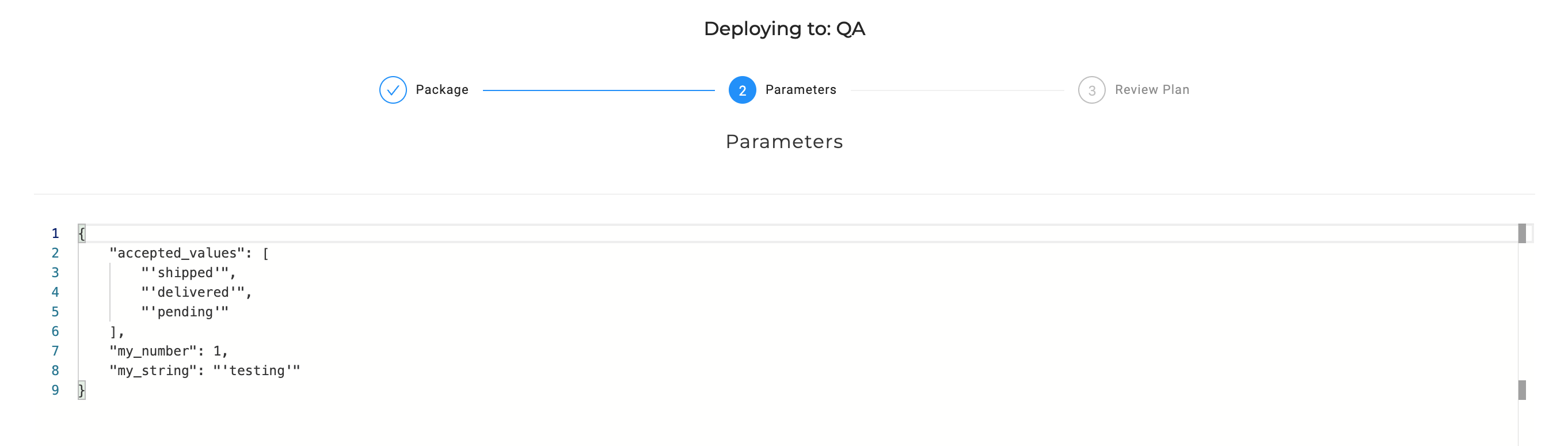Place cursor on the 'shipped' value
The width and height of the screenshot is (1568, 446).
pos(184,273)
